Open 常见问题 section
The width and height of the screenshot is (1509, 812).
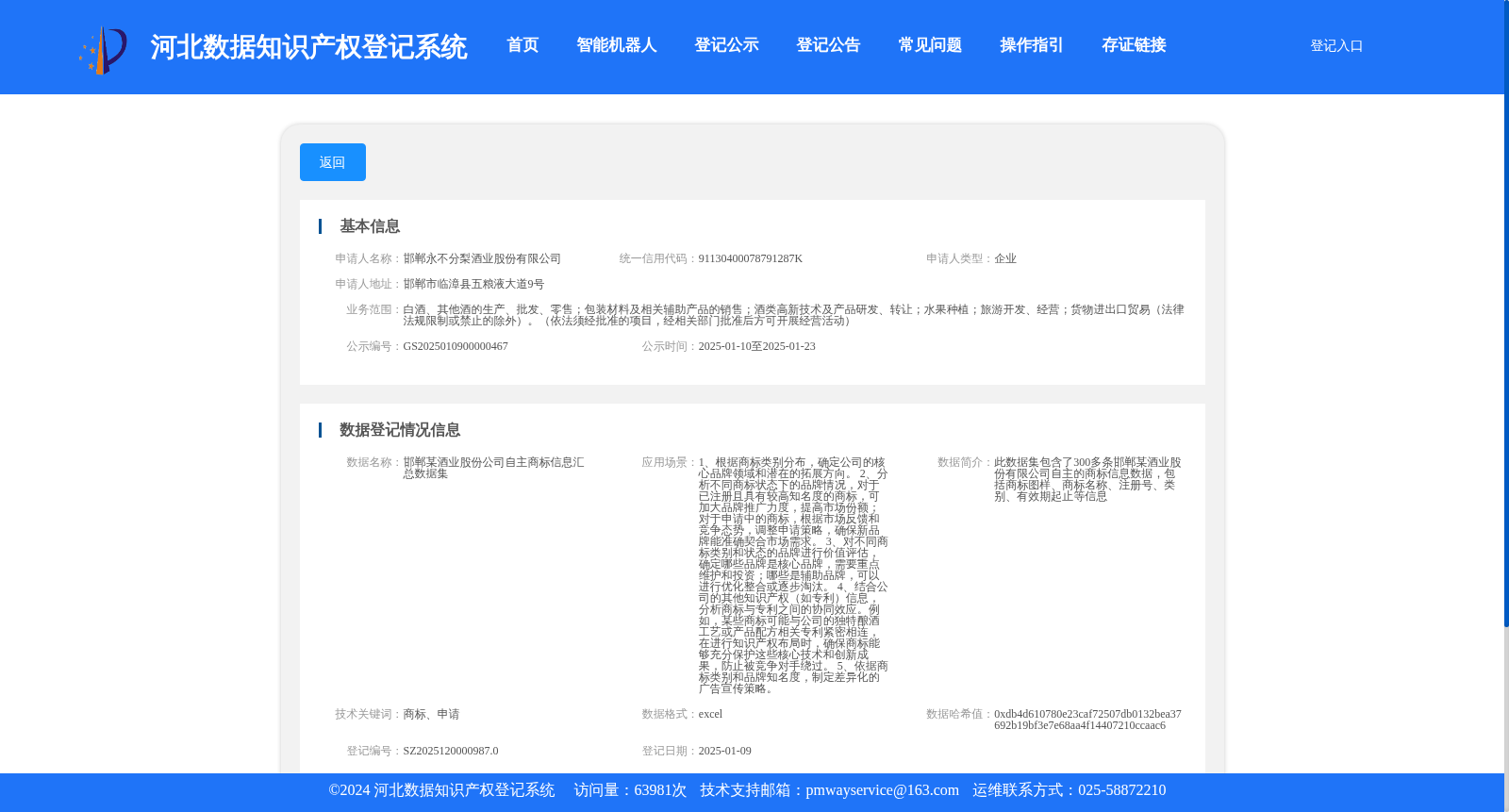(x=930, y=45)
